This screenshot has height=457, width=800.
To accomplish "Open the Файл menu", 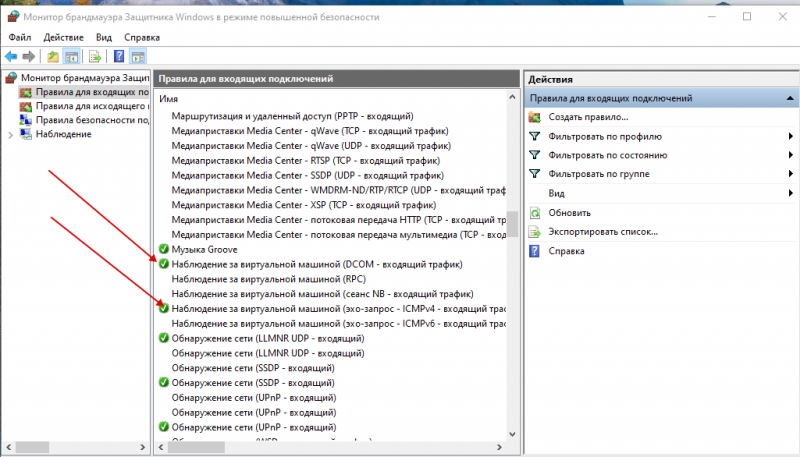I will [20, 37].
